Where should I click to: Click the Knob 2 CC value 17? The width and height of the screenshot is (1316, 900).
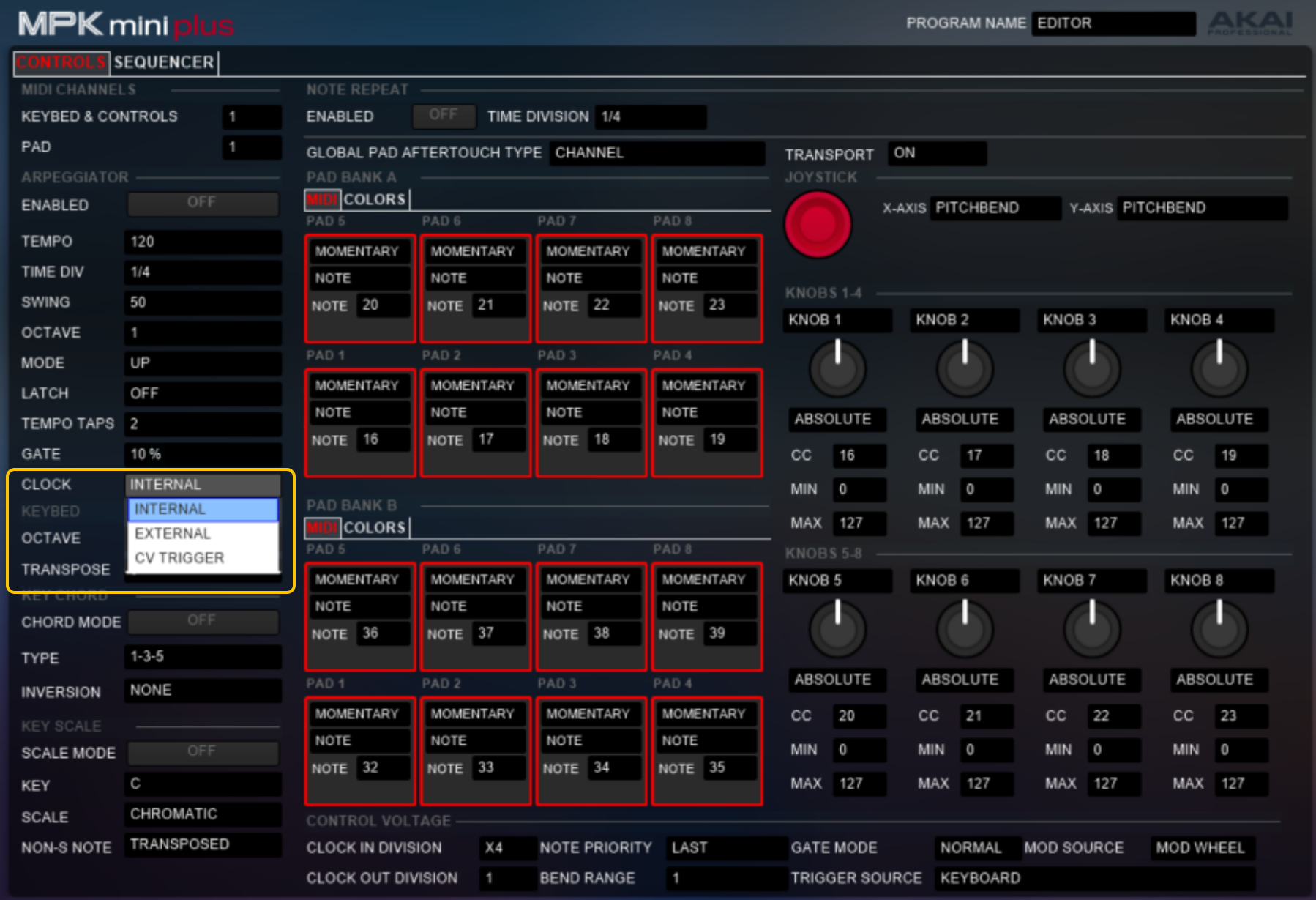pyautogui.click(x=987, y=455)
